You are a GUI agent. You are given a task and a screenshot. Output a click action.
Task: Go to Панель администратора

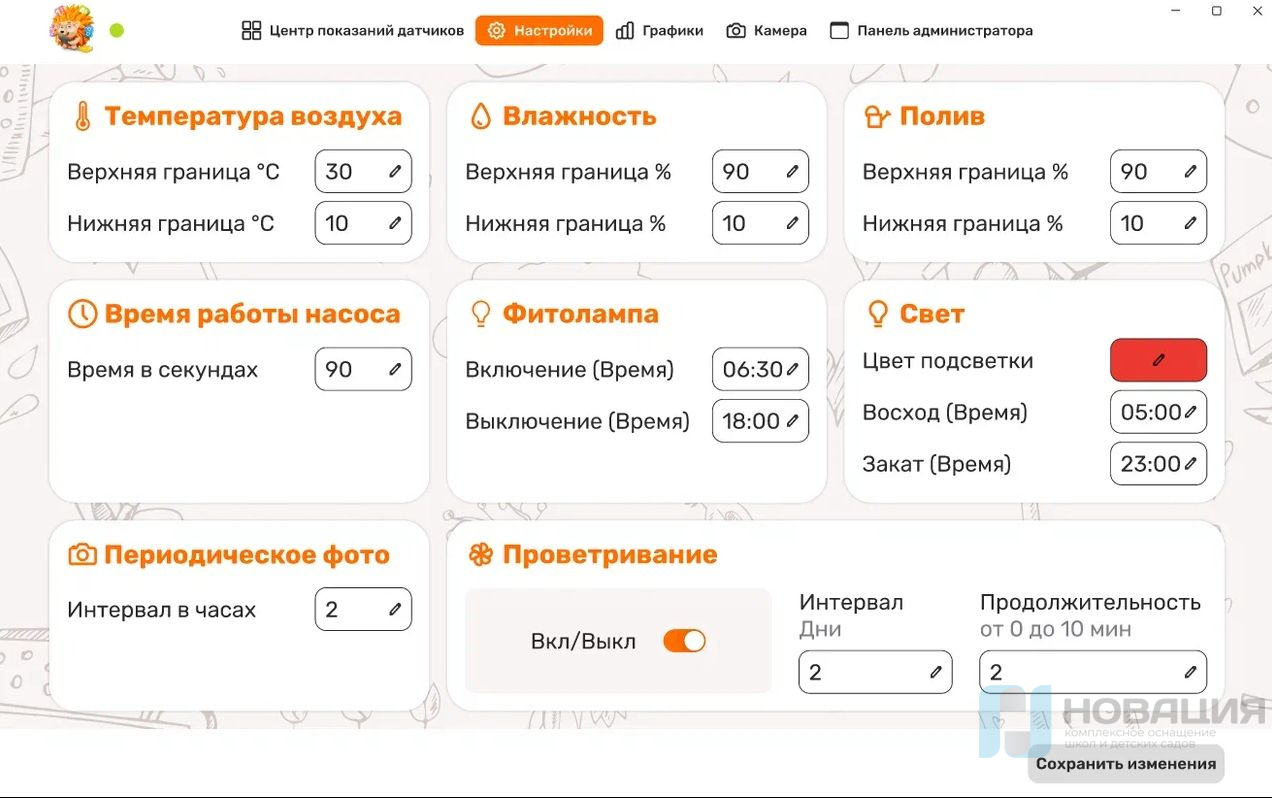[x=931, y=31]
